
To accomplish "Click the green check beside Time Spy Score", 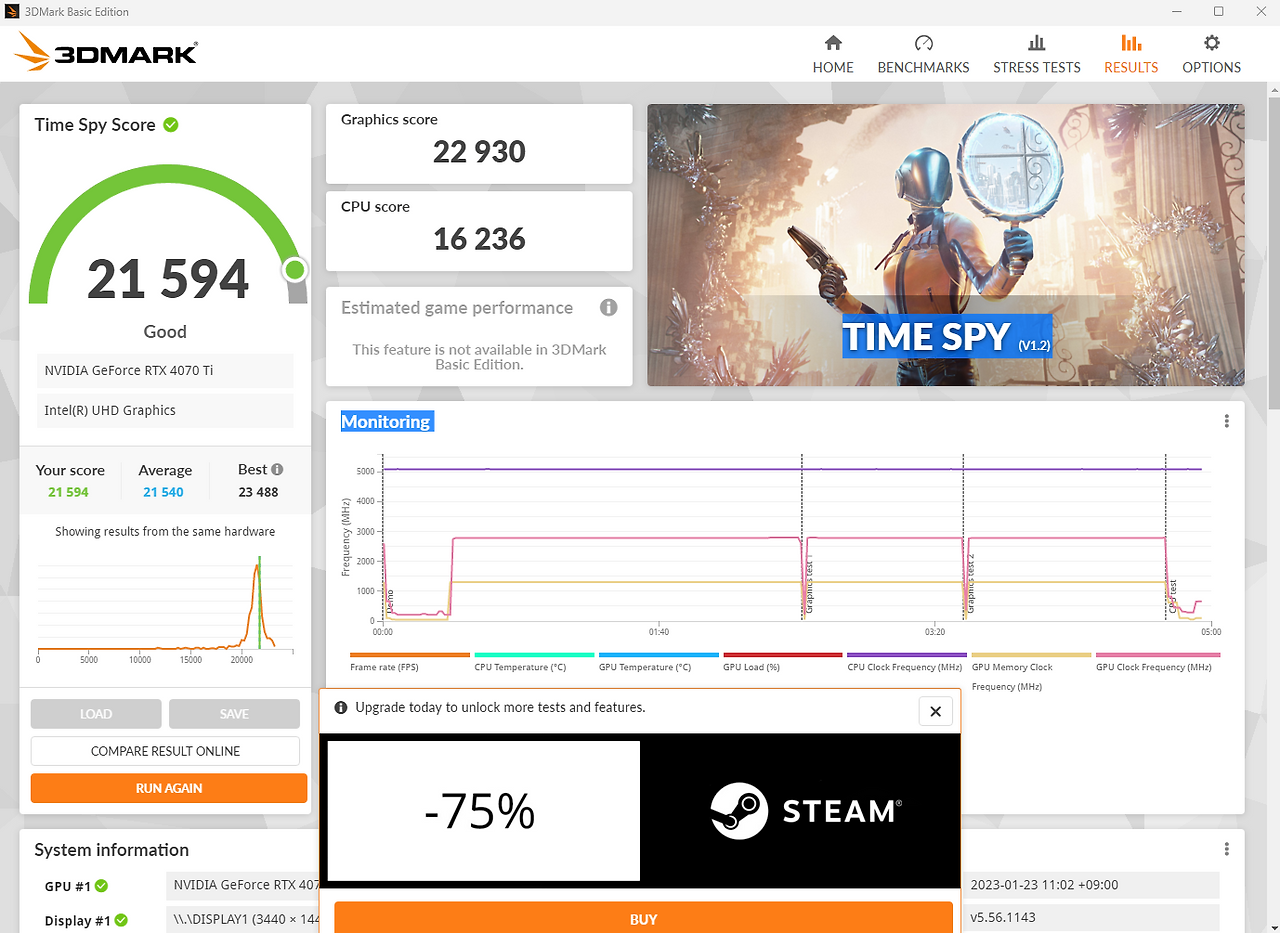I will (x=171, y=125).
